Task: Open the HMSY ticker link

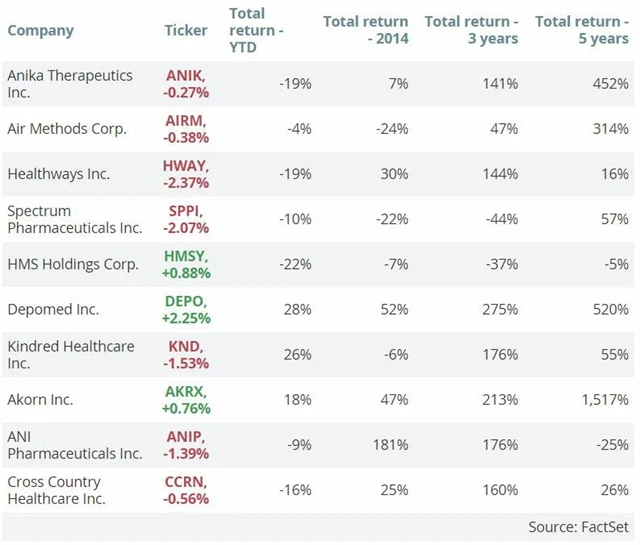Action: tap(186, 256)
